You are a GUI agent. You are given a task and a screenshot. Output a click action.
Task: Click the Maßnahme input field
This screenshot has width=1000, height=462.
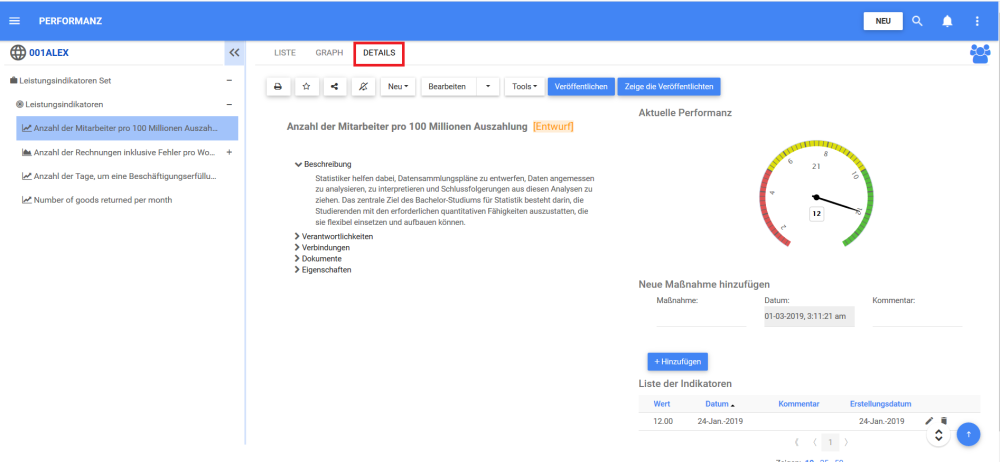(x=701, y=317)
